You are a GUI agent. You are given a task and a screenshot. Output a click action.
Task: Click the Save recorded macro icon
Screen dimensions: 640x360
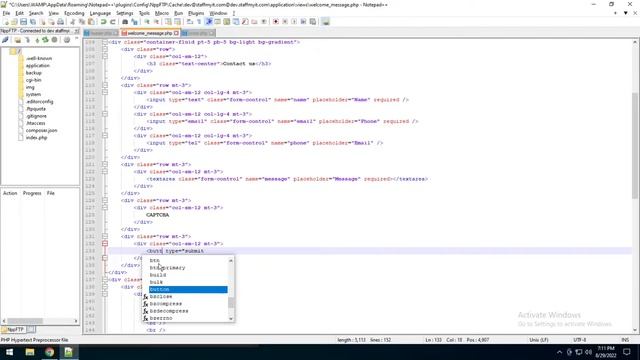(x=313, y=22)
